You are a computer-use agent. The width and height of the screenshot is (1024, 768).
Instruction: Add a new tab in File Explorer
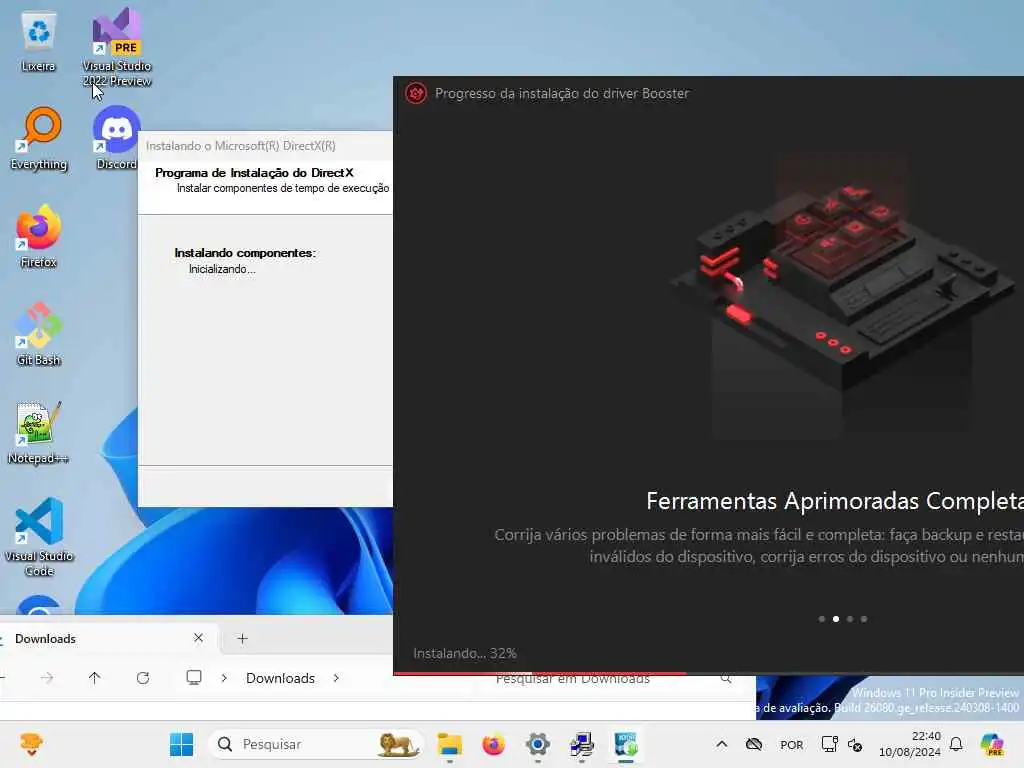(242, 639)
